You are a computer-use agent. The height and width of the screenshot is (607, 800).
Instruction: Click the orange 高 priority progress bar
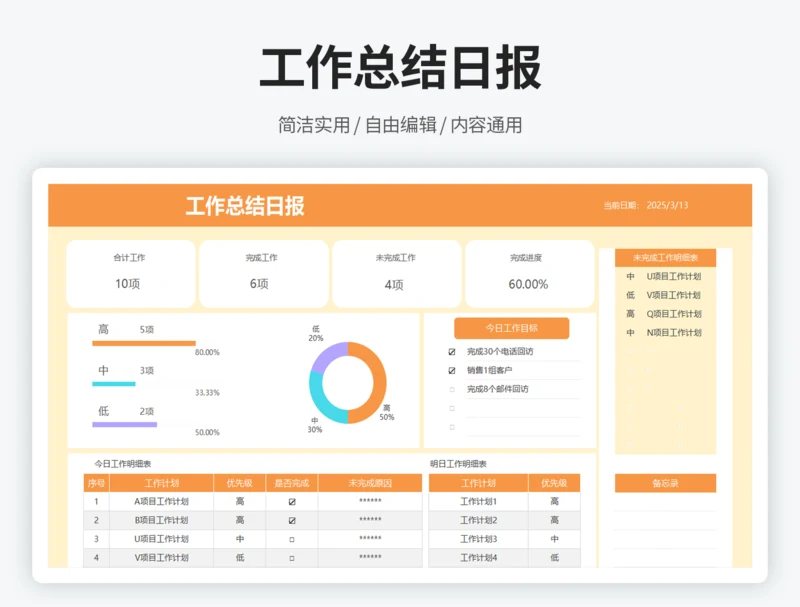point(143,343)
